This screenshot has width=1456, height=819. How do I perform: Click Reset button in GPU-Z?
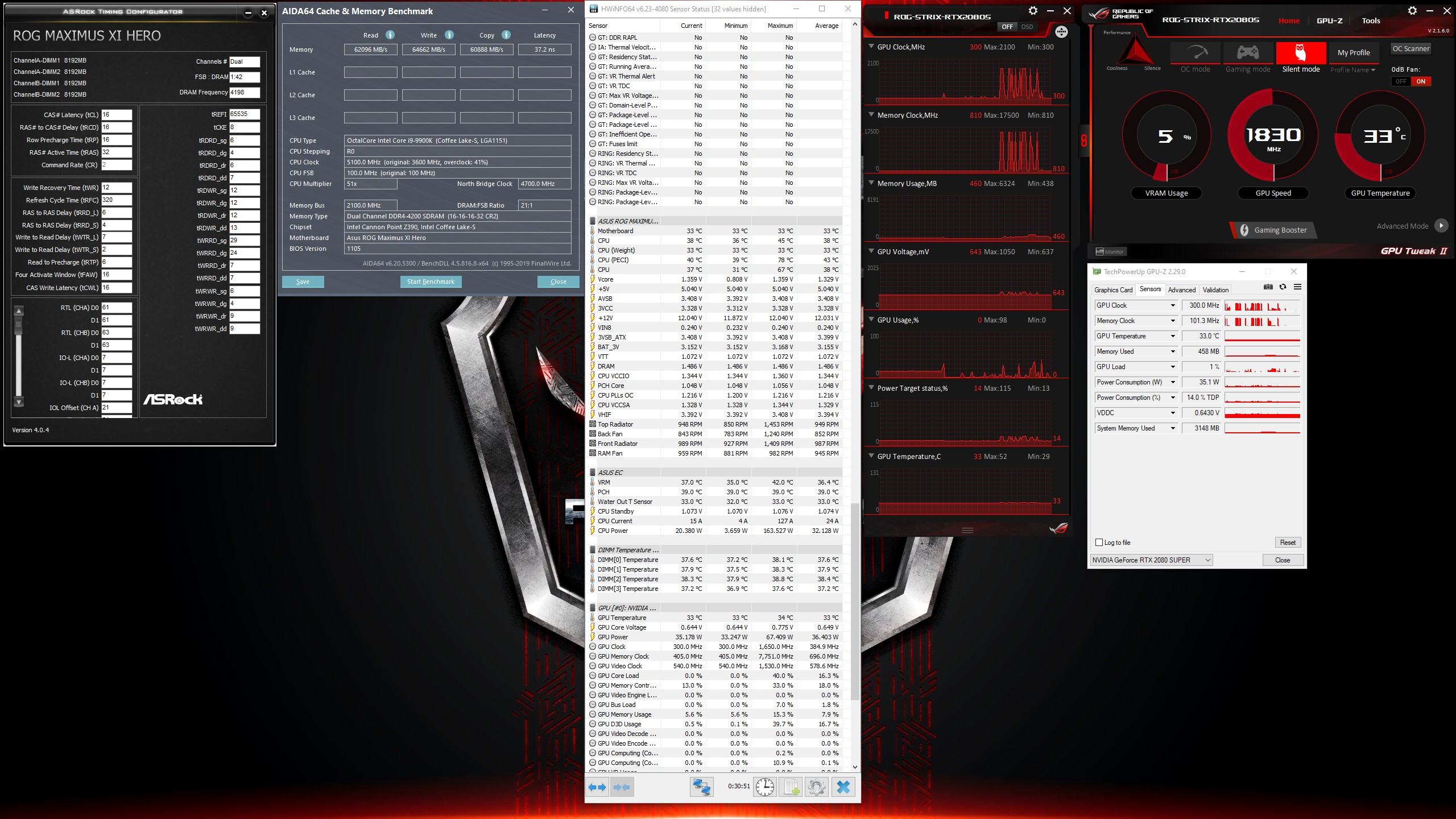click(1288, 543)
